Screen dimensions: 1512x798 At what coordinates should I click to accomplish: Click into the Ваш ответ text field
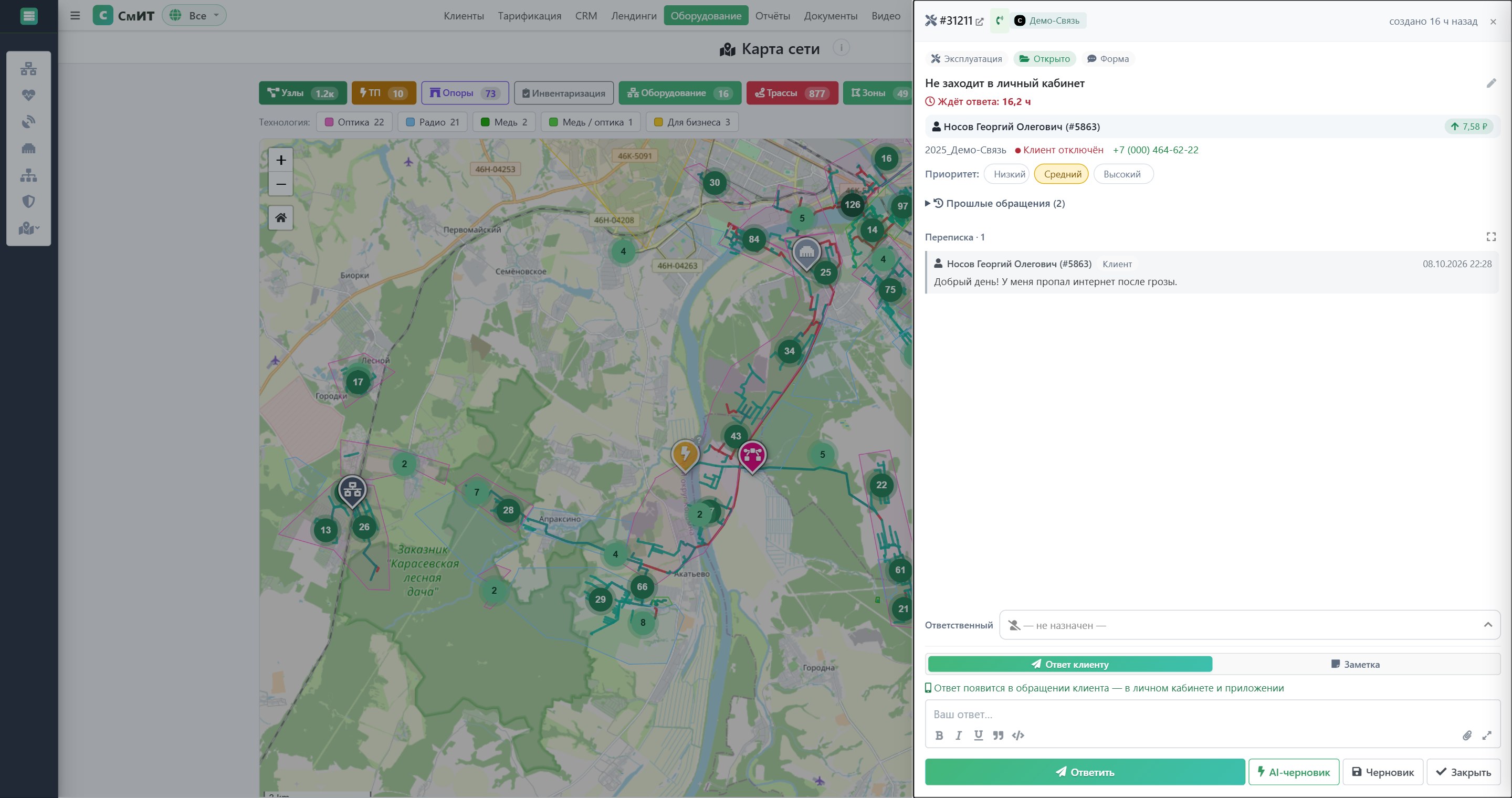[1213, 715]
